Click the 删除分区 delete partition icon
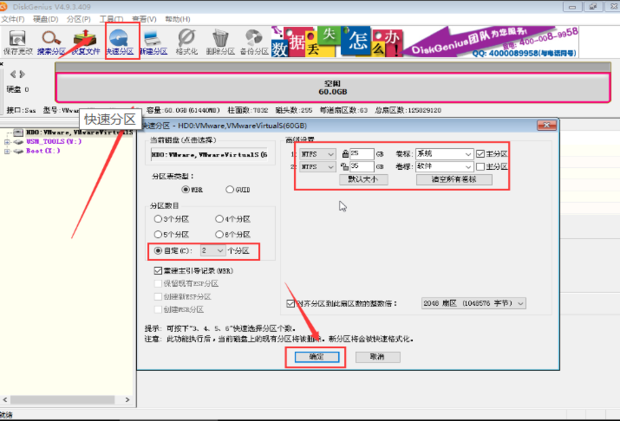Viewport: 620px width, 421px height. [220, 42]
